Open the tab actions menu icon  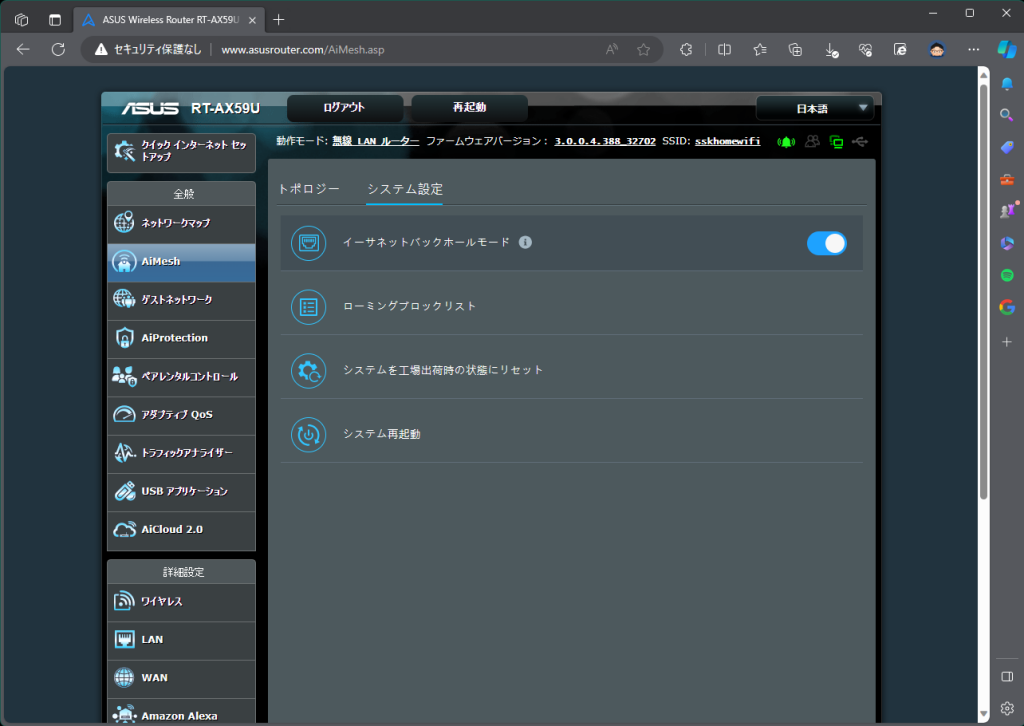click(55, 20)
